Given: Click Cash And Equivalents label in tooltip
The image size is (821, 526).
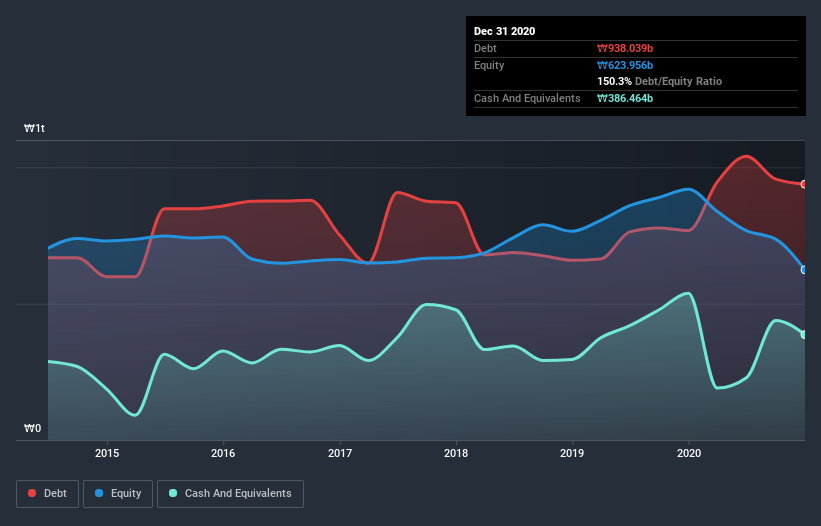Looking at the screenshot, I should (527, 98).
